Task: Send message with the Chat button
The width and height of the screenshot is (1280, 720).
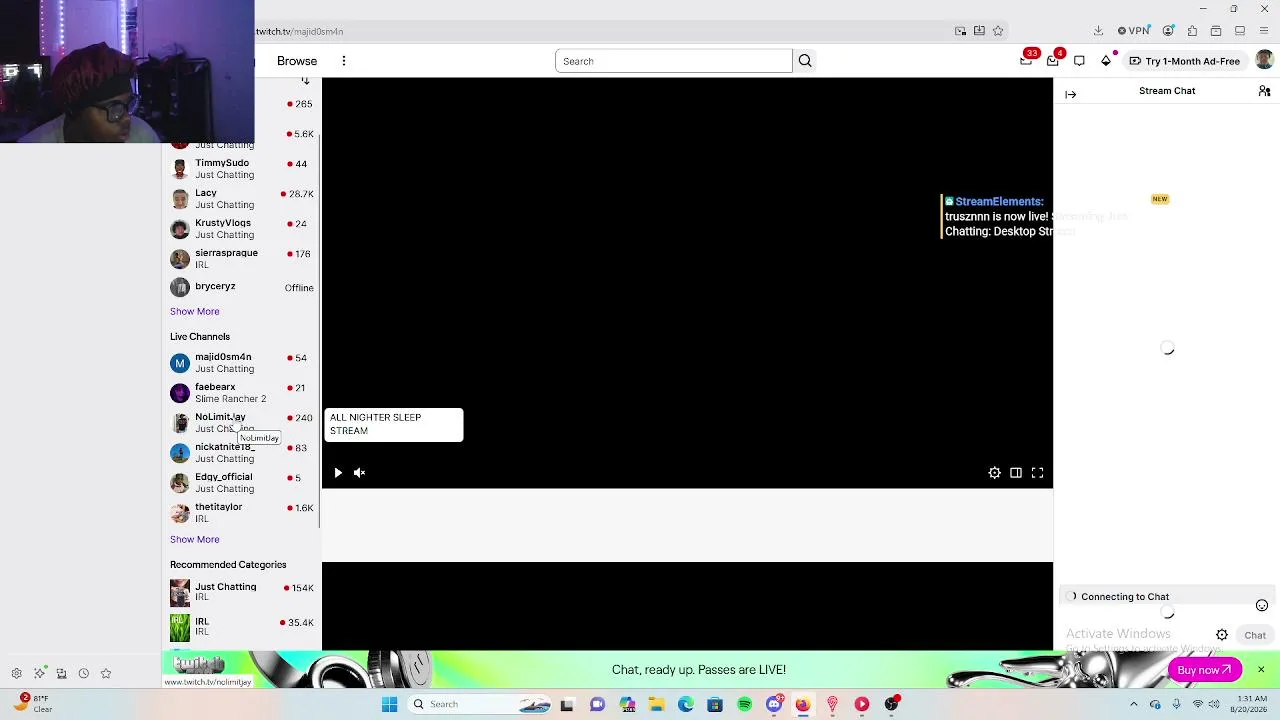Action: 1255,635
